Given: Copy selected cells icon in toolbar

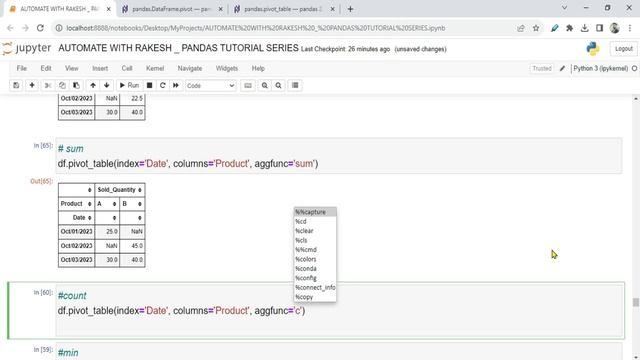Looking at the screenshot, I should pyautogui.click(x=62, y=85).
